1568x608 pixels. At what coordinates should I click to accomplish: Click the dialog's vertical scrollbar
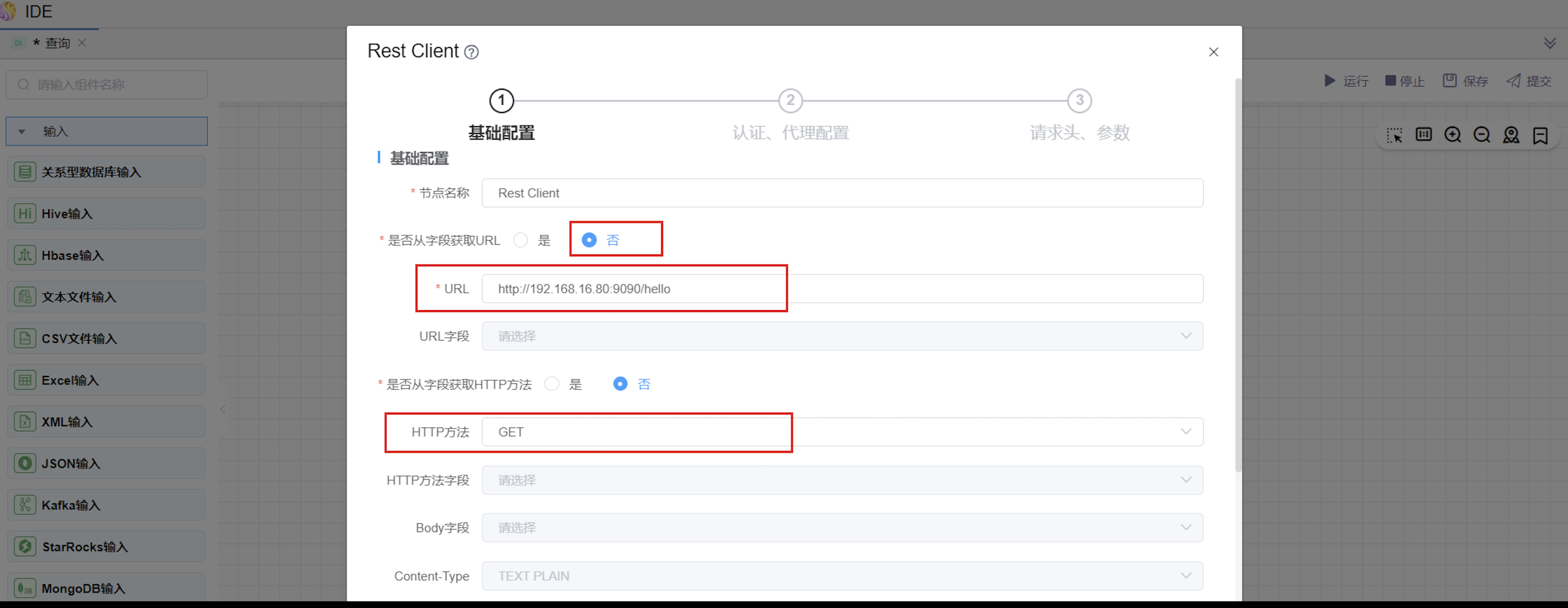click(x=1237, y=274)
